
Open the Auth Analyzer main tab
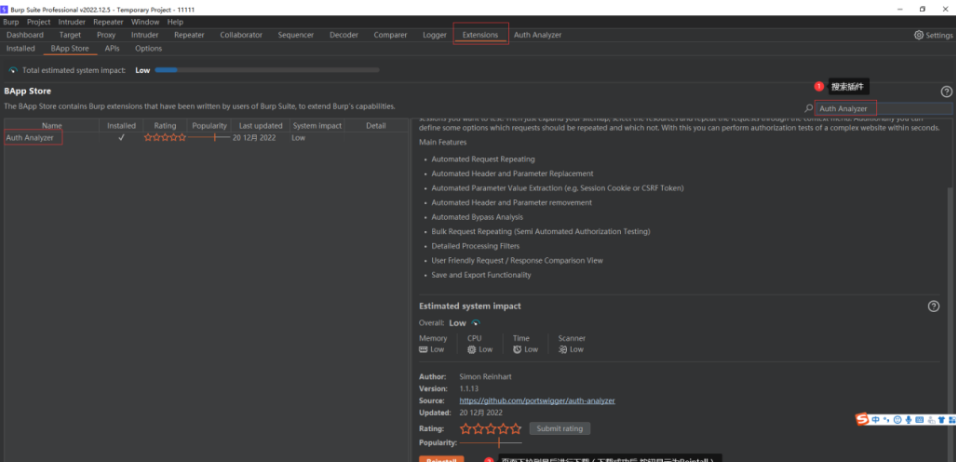point(538,35)
